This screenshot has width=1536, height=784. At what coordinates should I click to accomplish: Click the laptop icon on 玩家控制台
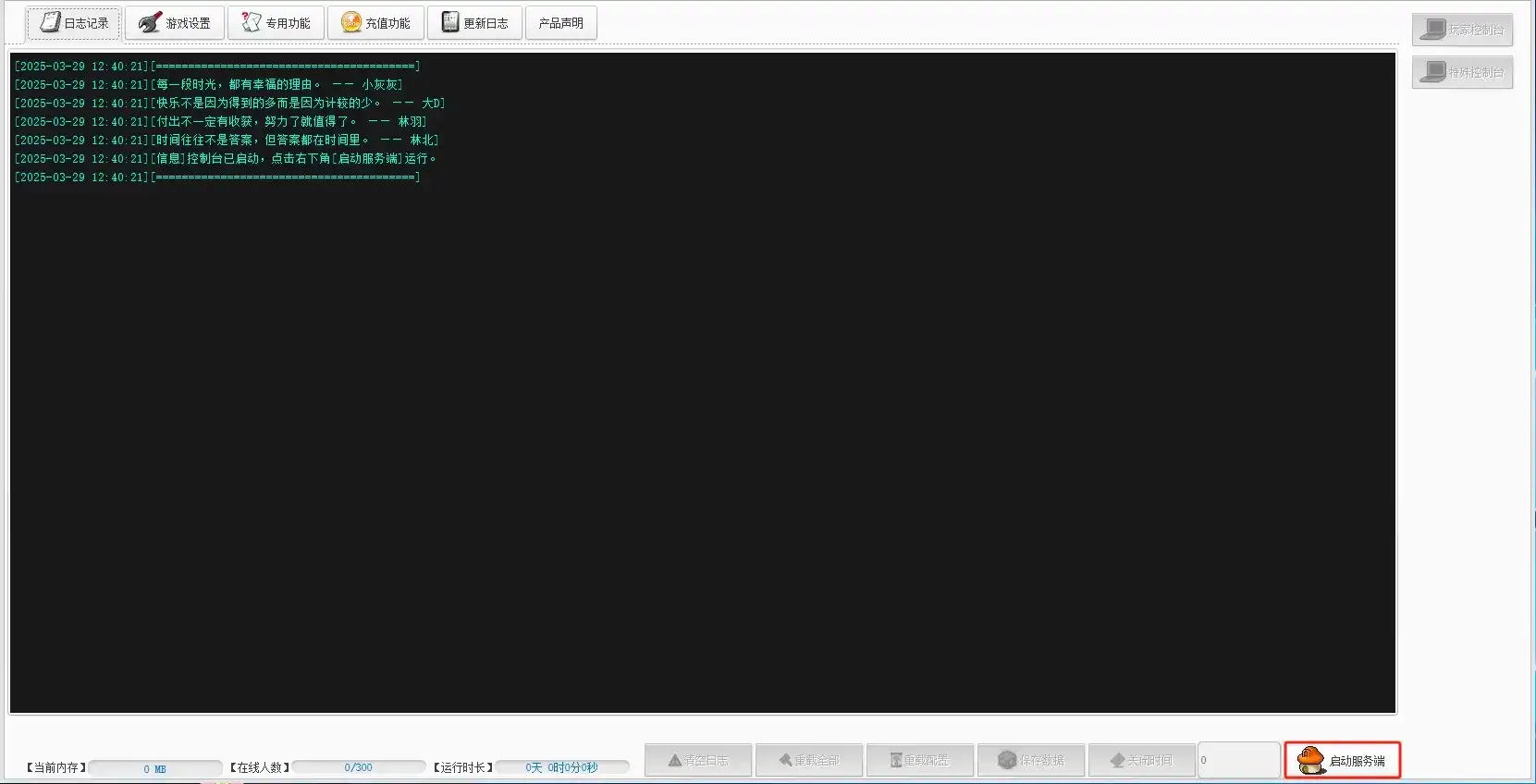(1432, 30)
